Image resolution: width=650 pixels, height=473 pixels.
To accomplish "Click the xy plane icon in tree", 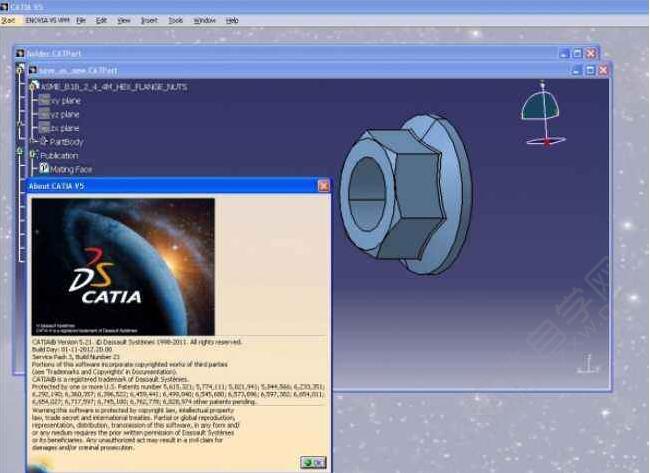I will click(44, 100).
